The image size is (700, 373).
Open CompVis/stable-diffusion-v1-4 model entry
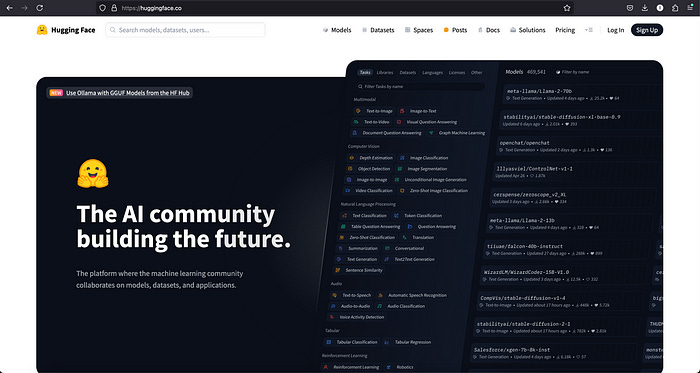pyautogui.click(x=558, y=301)
